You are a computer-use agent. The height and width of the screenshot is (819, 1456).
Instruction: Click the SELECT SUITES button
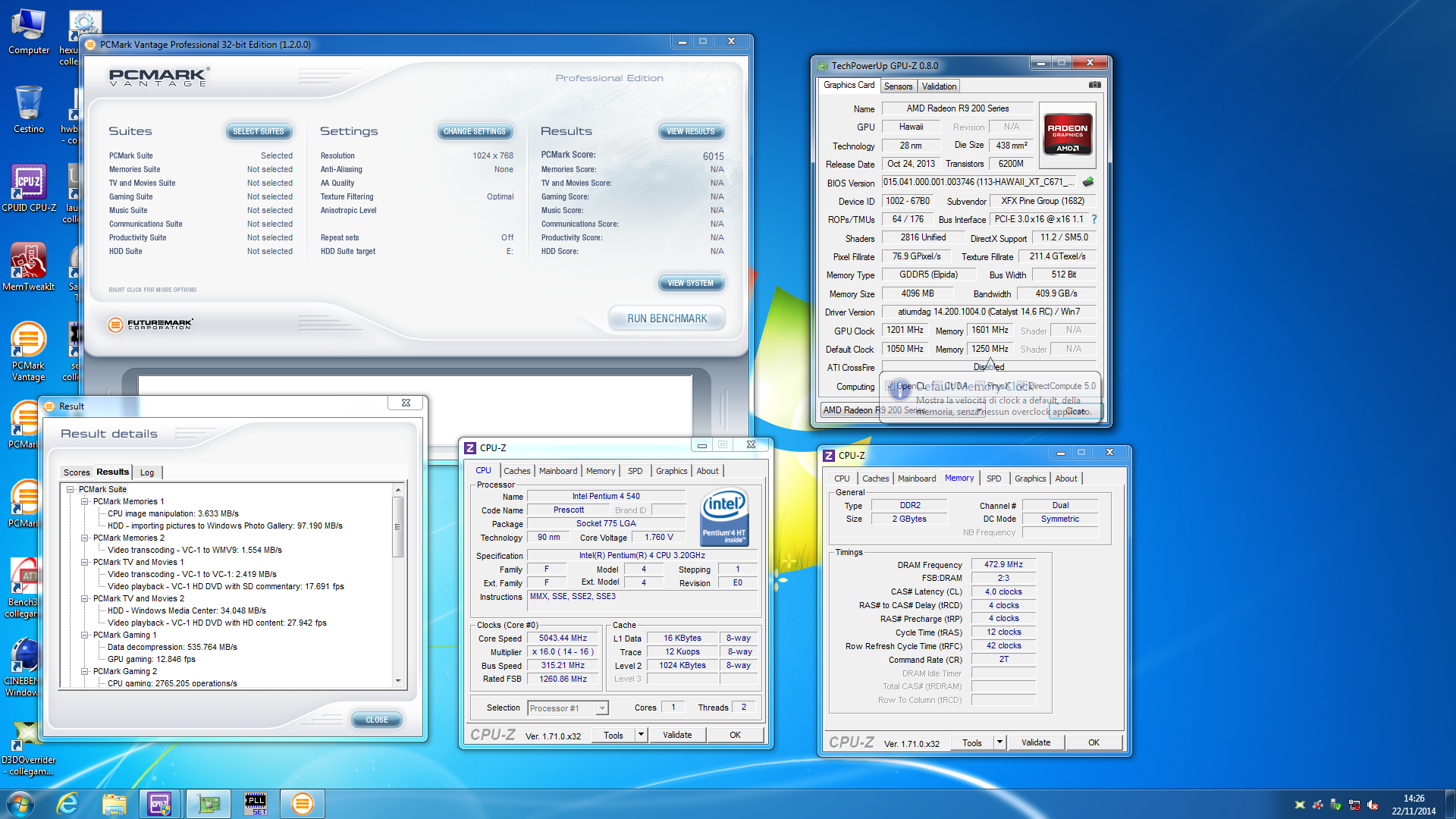click(x=258, y=131)
